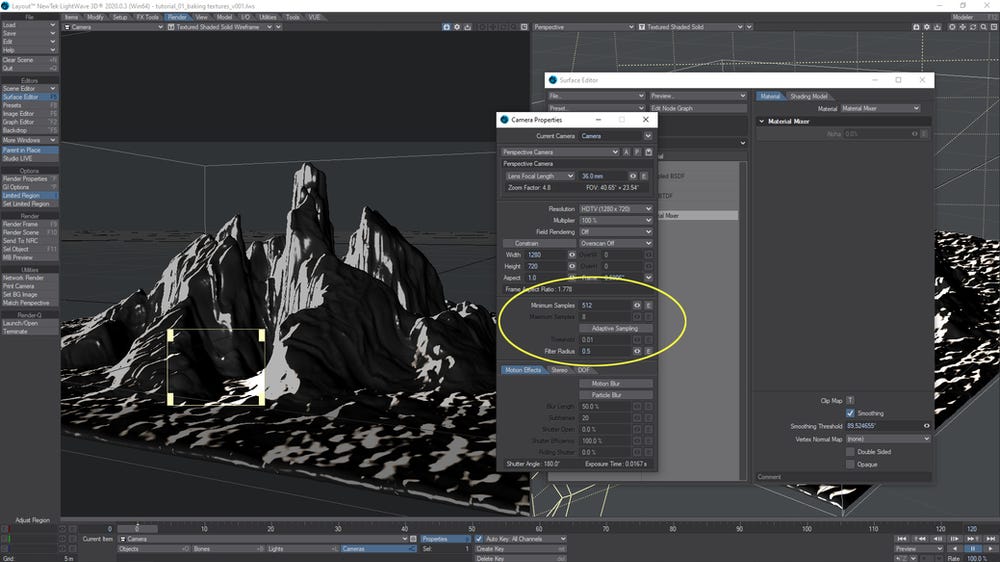Collapse Material Mixer section
The image size is (1000, 562).
click(761, 121)
